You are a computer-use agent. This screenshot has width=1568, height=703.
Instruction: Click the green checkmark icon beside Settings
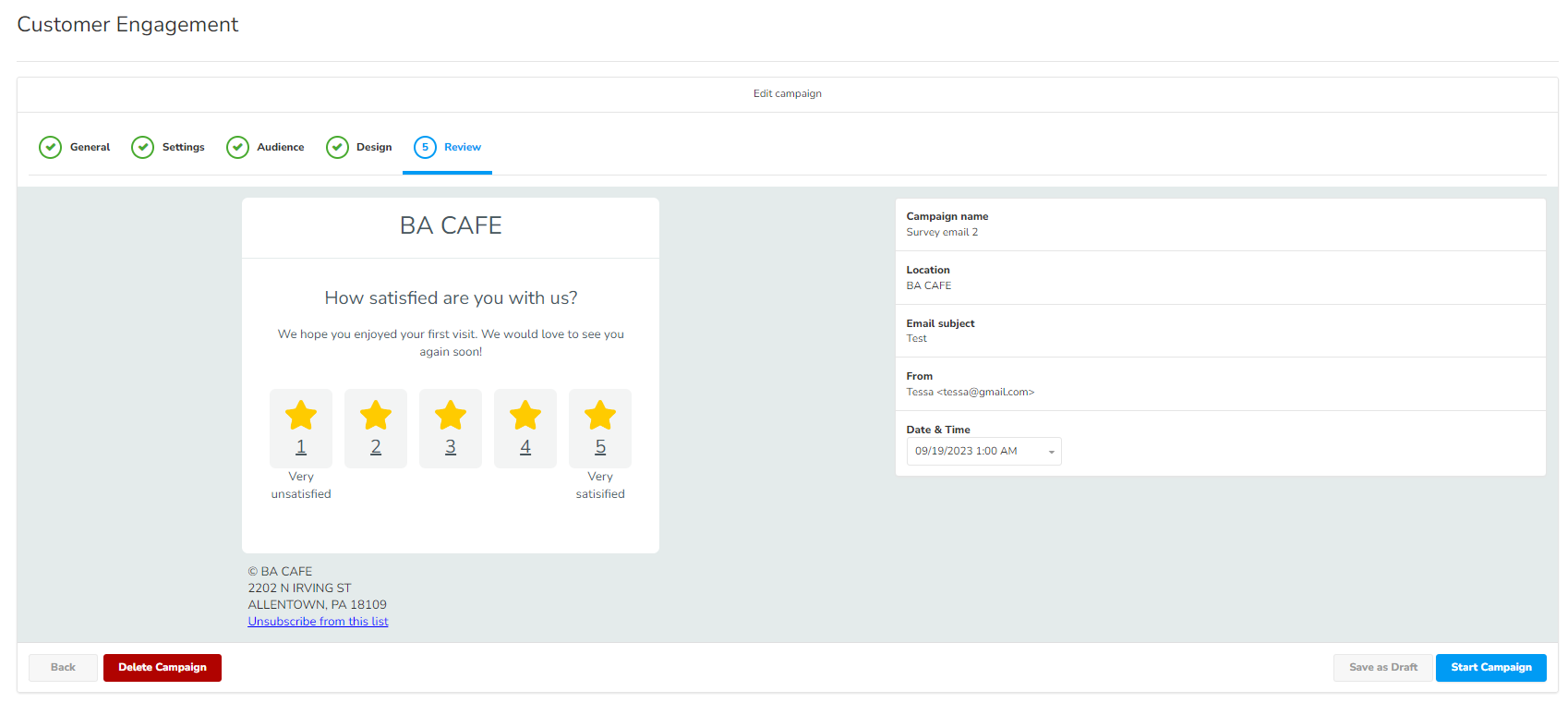[x=142, y=148]
